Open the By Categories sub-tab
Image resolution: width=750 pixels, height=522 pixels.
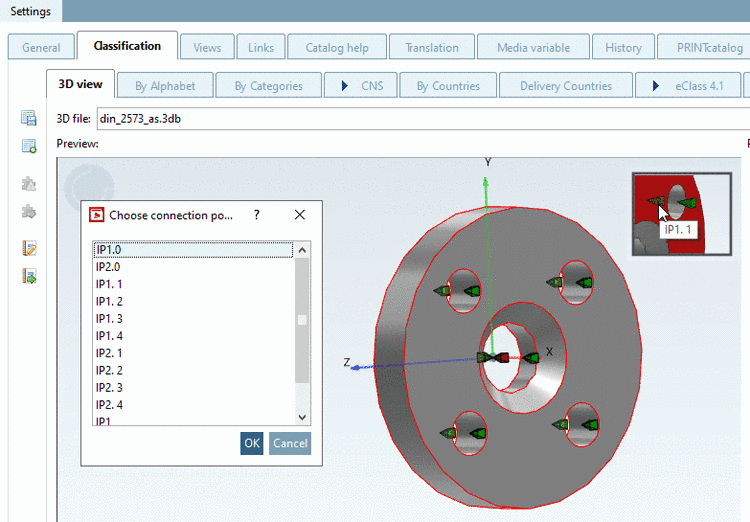(x=268, y=86)
